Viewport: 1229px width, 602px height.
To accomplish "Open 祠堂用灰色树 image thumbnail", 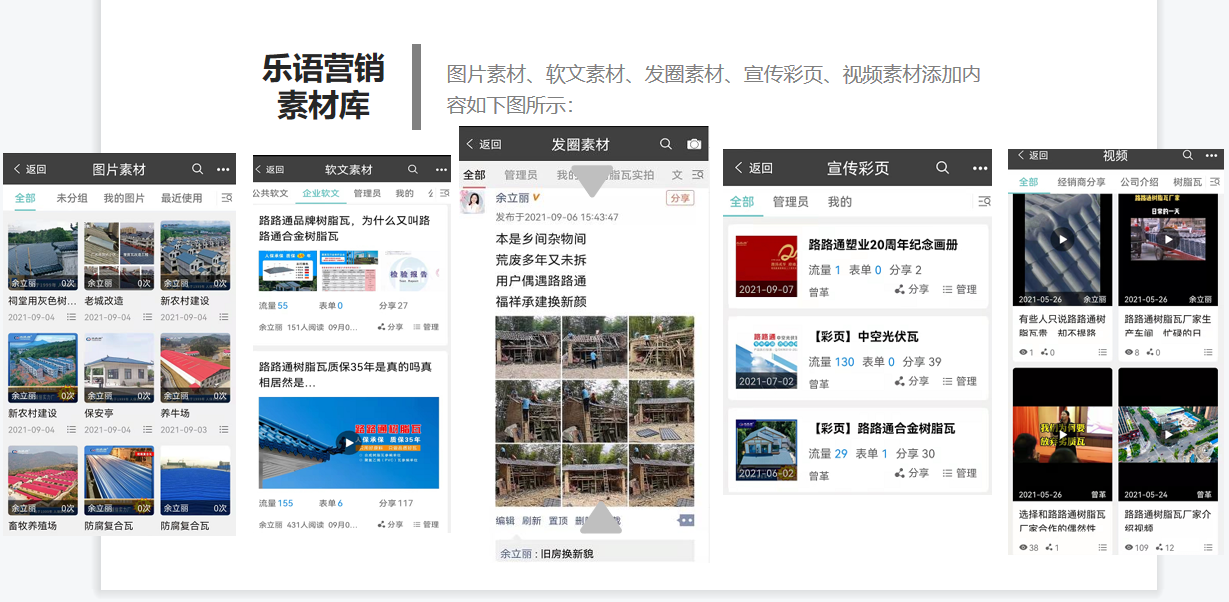I will point(43,256).
